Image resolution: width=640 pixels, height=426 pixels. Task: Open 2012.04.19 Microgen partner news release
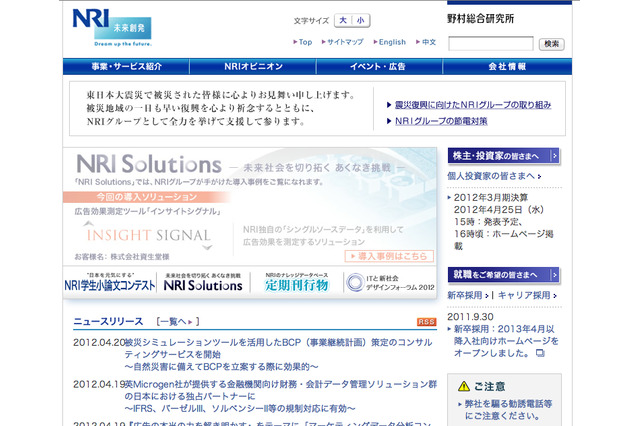pos(280,396)
